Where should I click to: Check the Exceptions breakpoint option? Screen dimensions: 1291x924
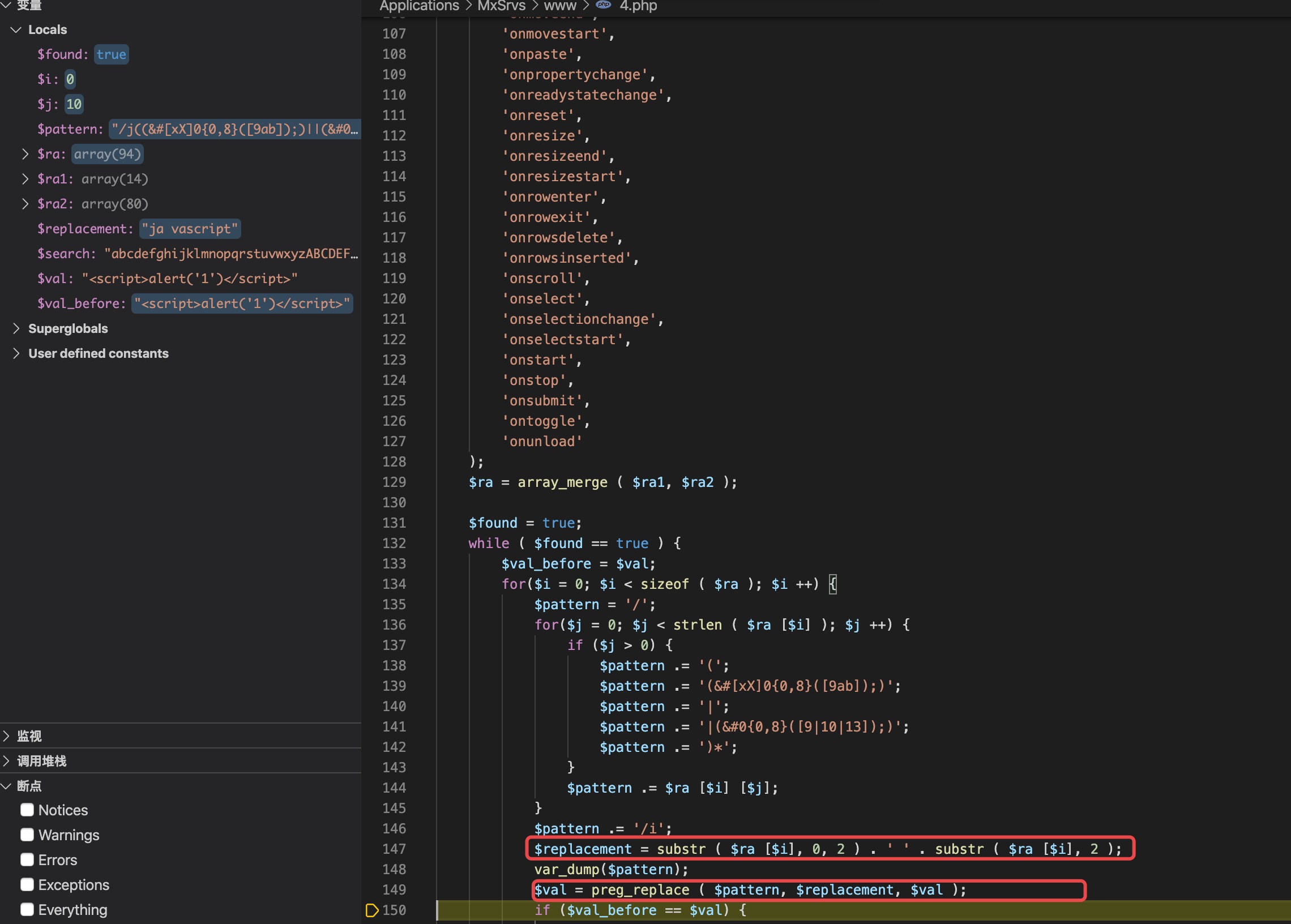(27, 885)
